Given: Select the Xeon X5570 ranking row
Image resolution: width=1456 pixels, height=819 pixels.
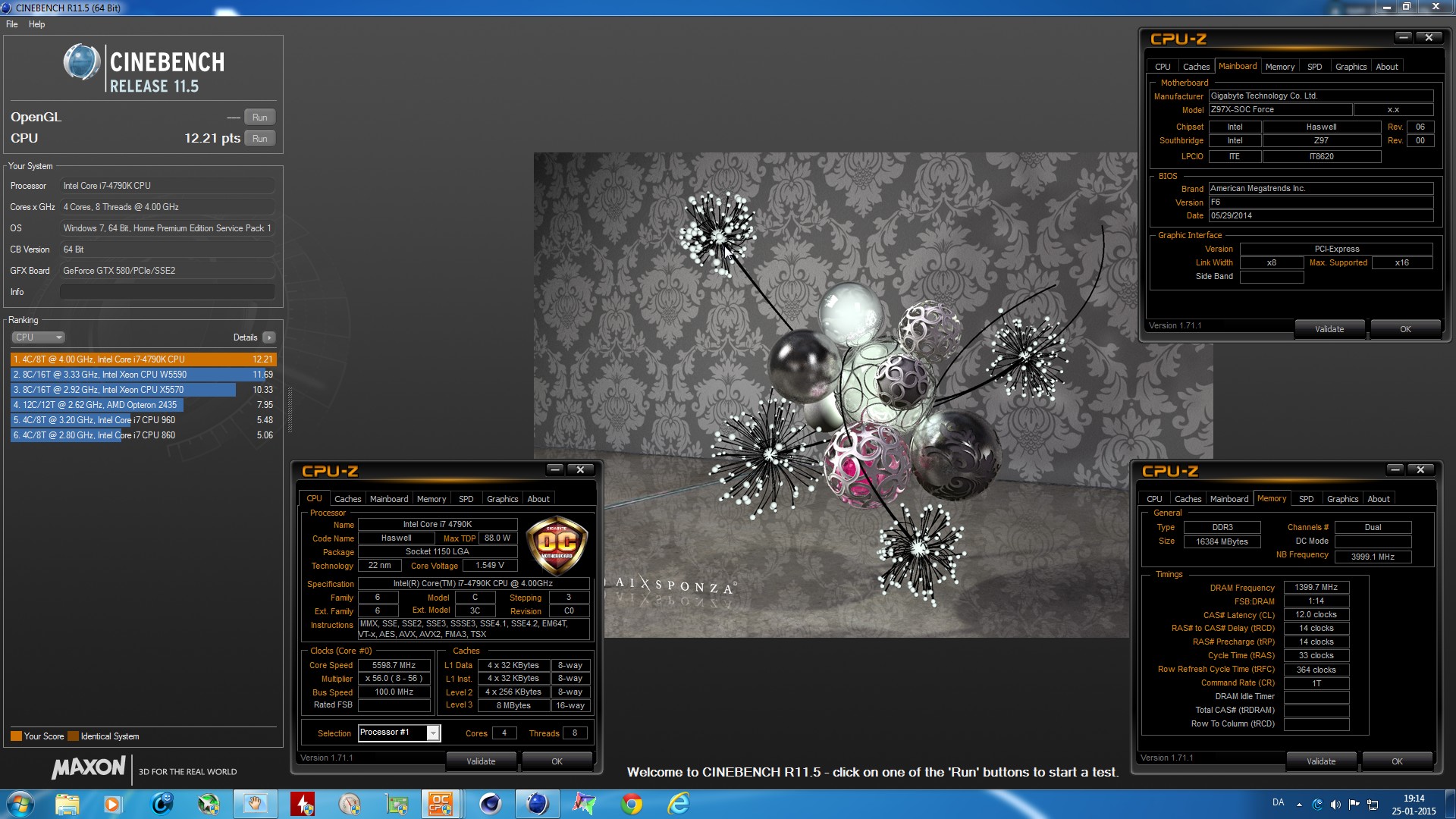Looking at the screenshot, I should pos(143,390).
